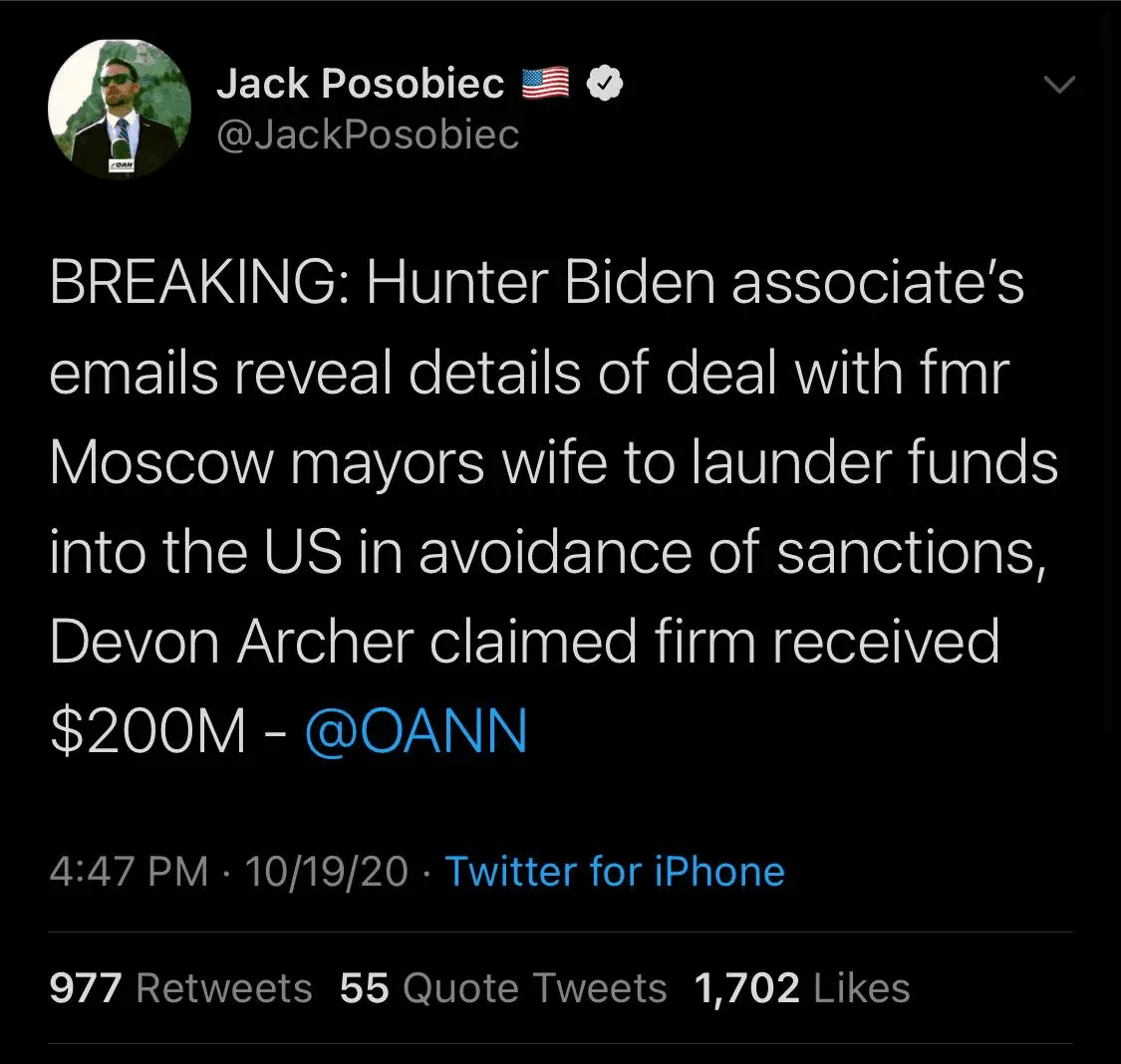Viewport: 1121px width, 1064px height.
Task: Click the OAN microphone logo in the avatar
Action: [122, 163]
